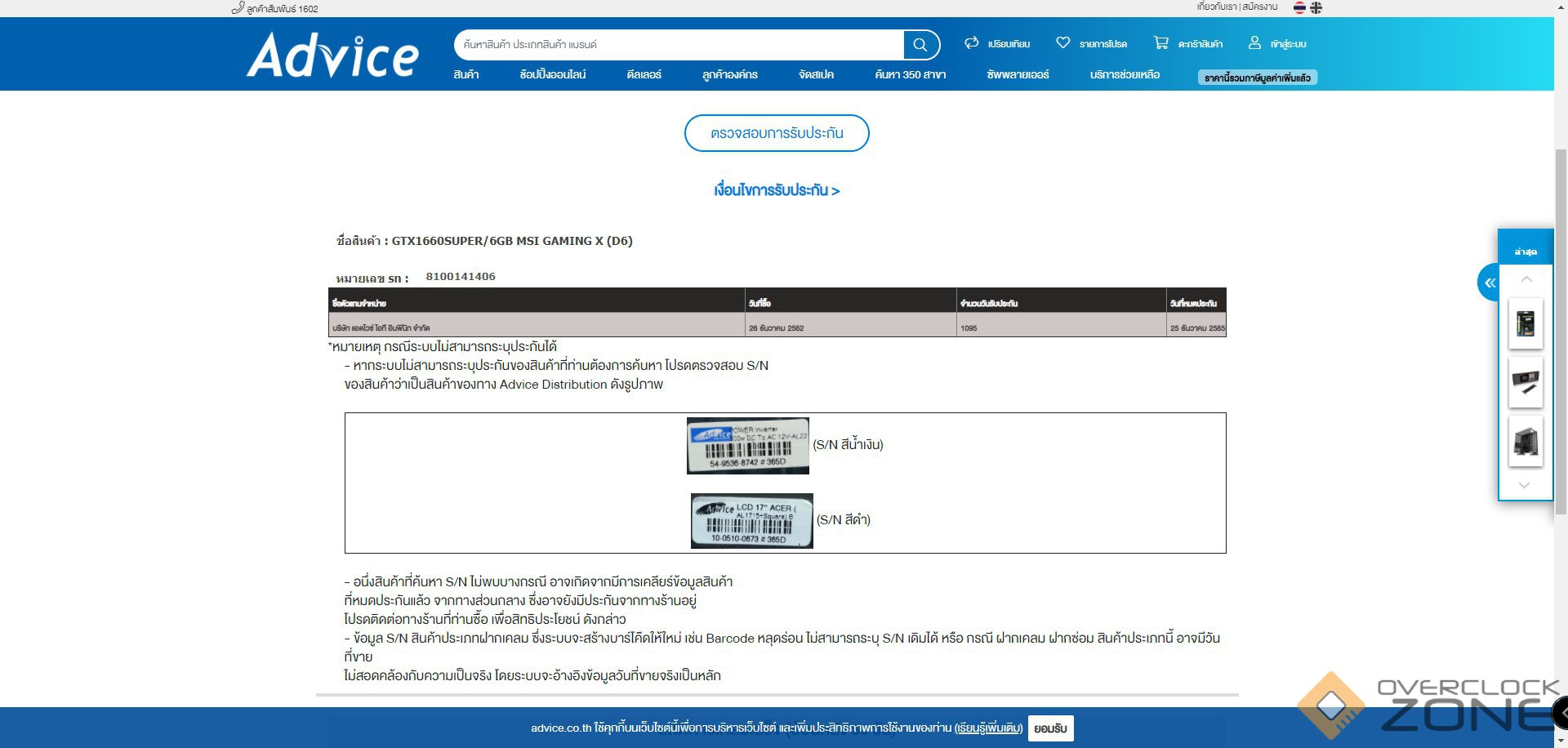Click the ราคานี้รวมภาษีมูลค่าเพิ่มแล้ว badge
Image resolution: width=1568 pixels, height=748 pixels.
click(x=1258, y=78)
